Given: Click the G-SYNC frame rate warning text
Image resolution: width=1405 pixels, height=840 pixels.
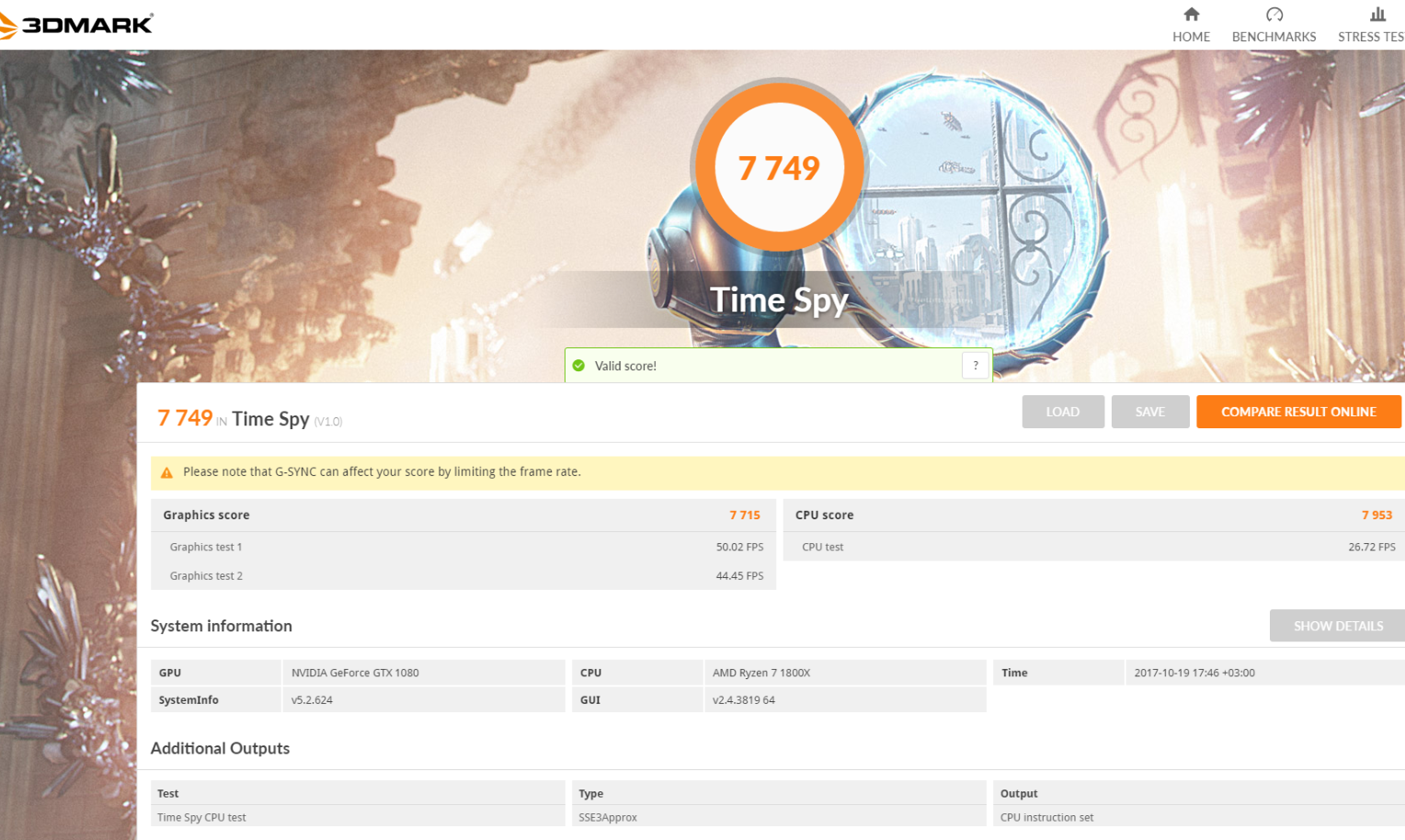Looking at the screenshot, I should click(382, 471).
